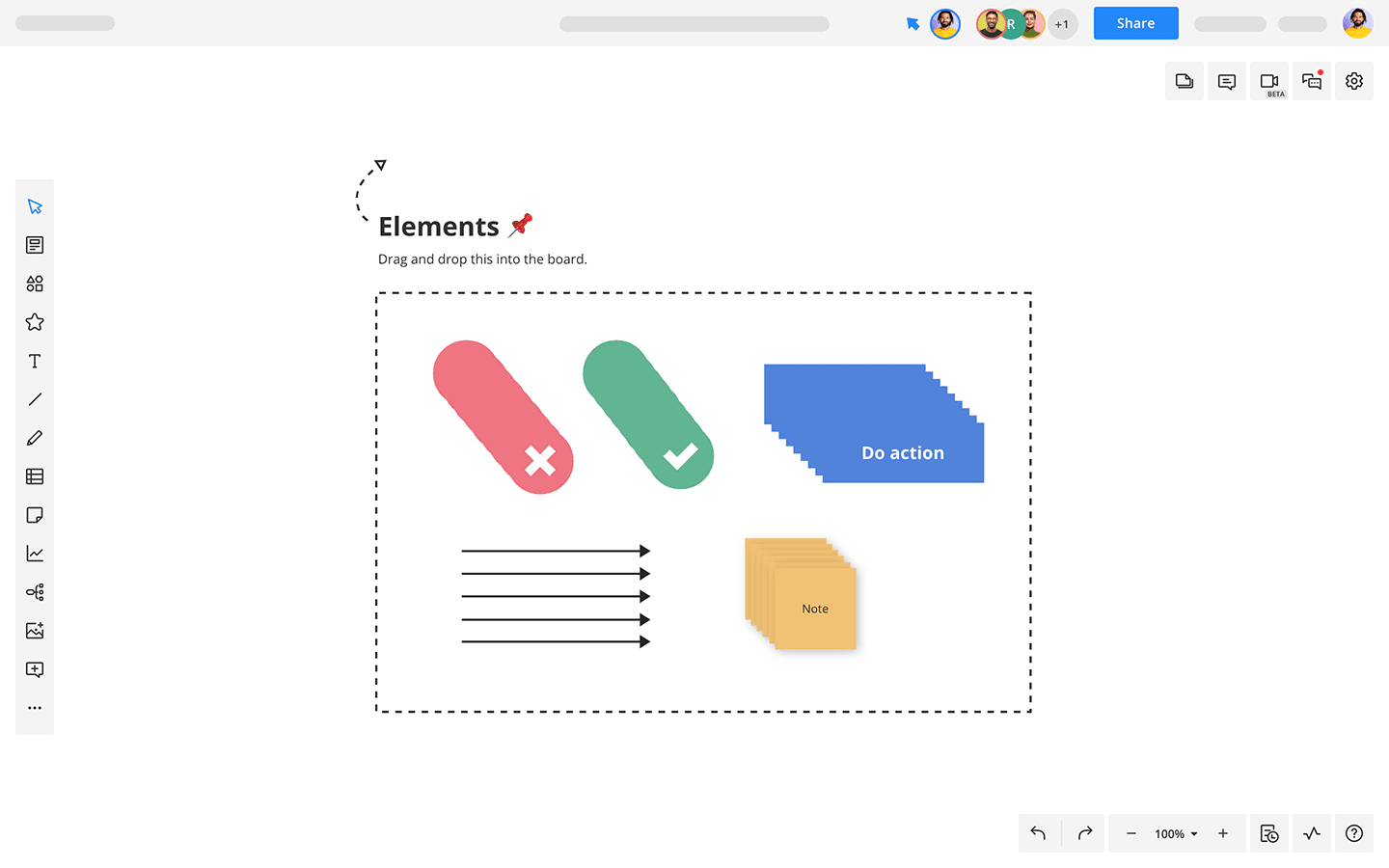Insert a table from sidebar
The height and width of the screenshot is (868, 1389).
click(x=35, y=476)
